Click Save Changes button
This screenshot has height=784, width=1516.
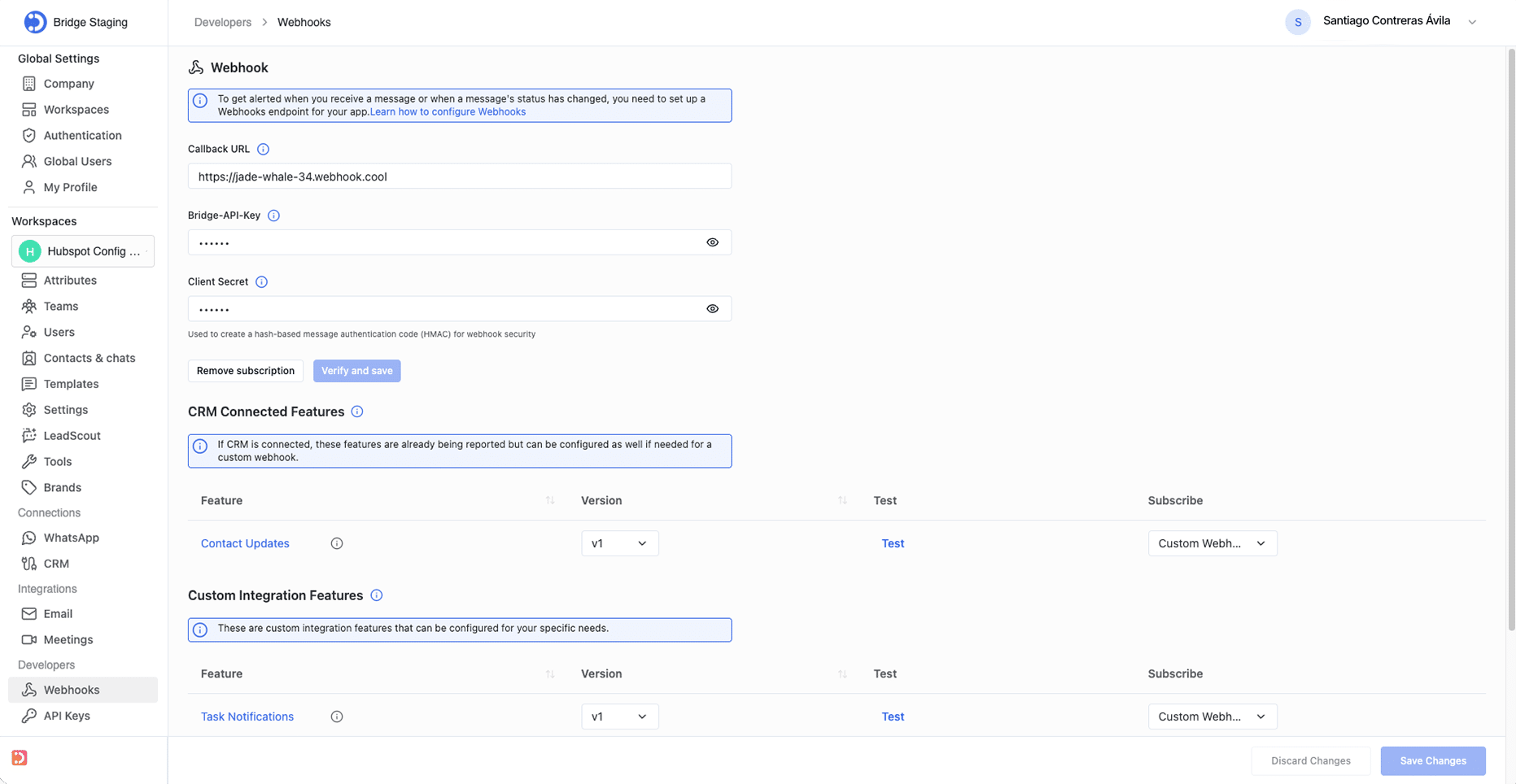coord(1433,761)
